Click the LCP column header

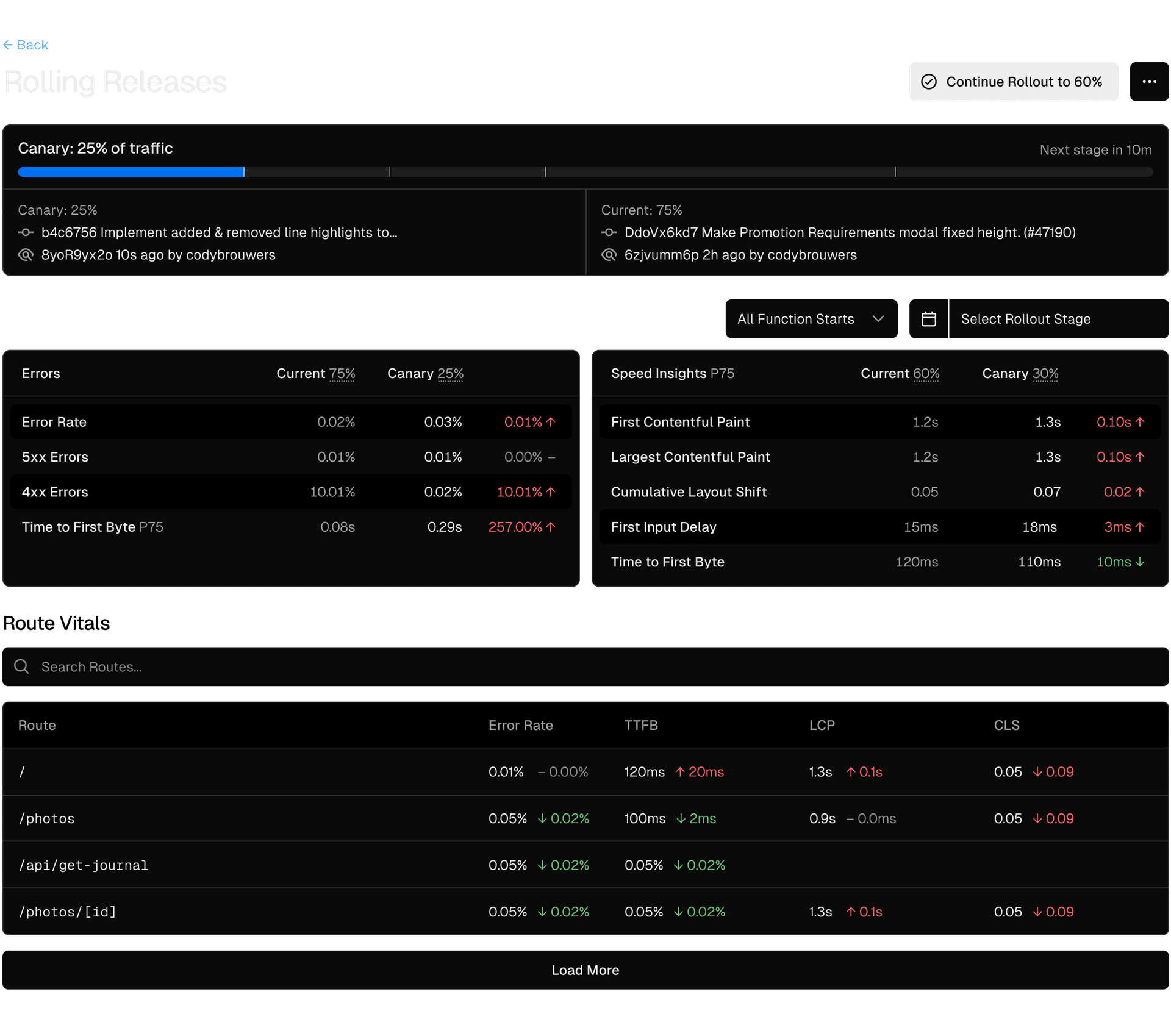point(822,725)
